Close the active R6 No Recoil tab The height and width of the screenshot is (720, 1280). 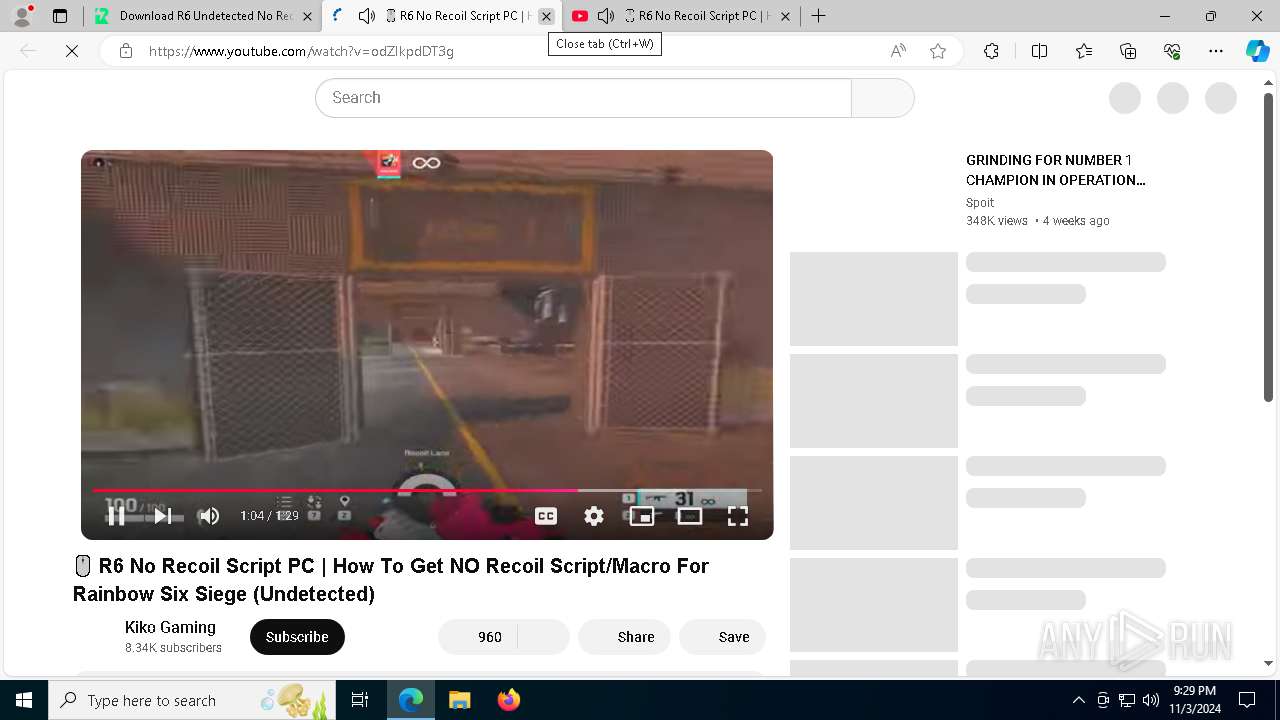click(546, 16)
